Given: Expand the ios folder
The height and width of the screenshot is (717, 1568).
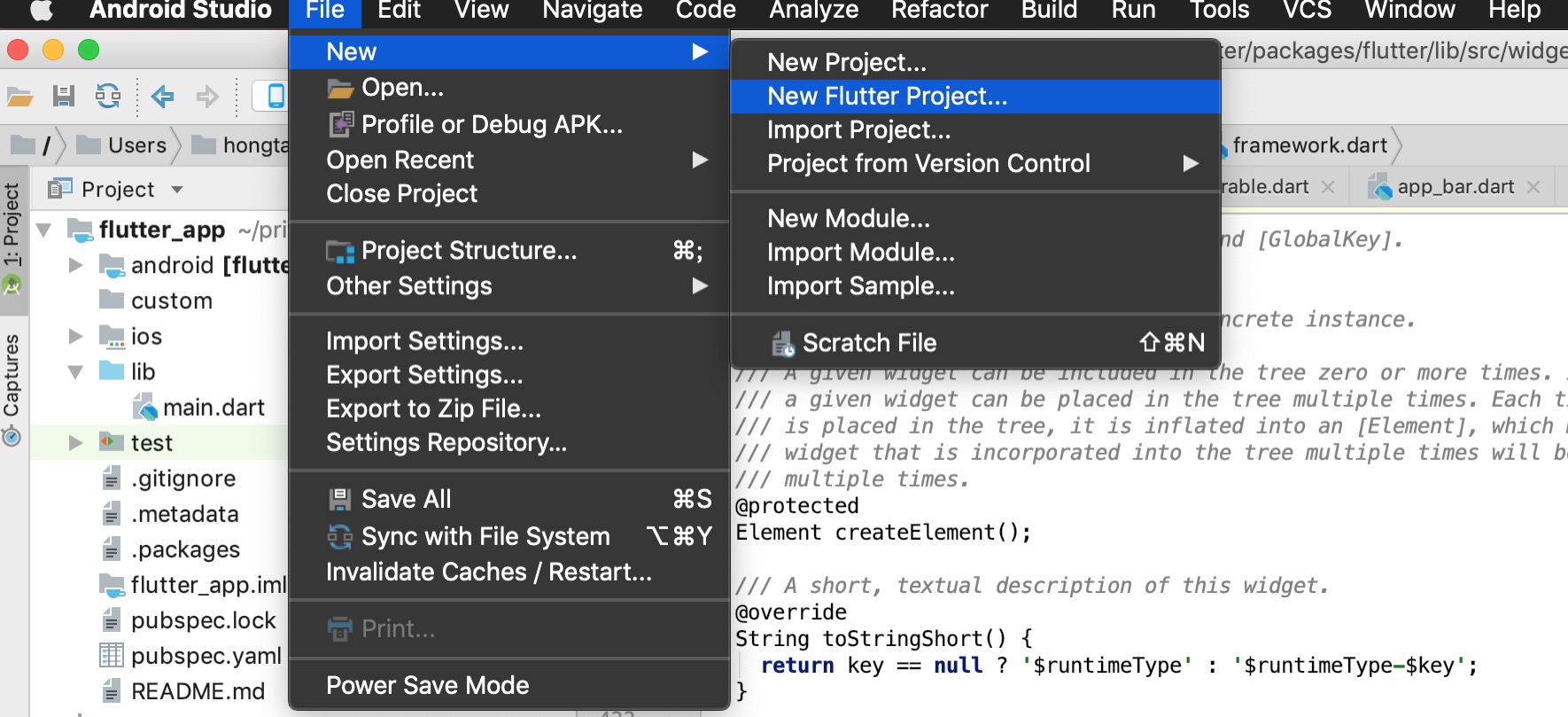Looking at the screenshot, I should (76, 336).
